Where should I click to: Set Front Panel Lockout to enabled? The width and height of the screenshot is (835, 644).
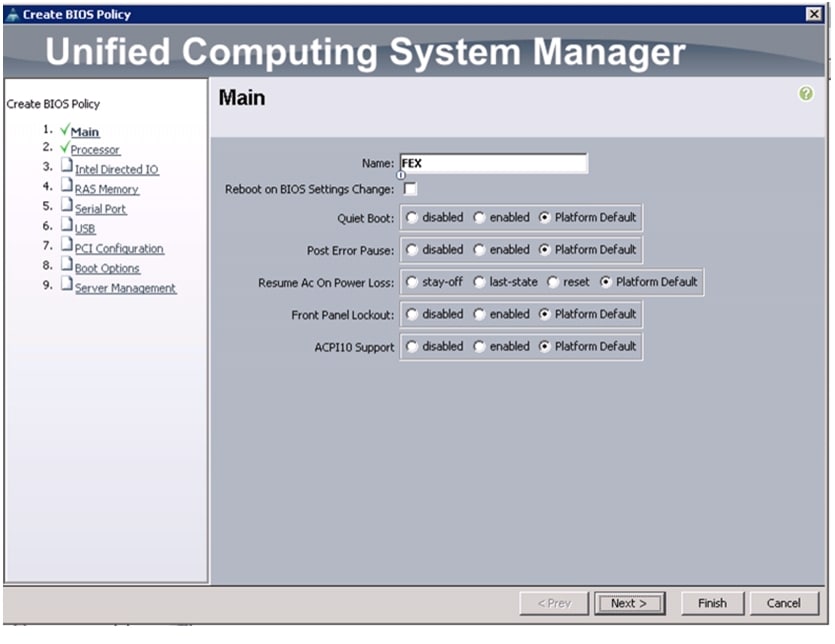479,314
